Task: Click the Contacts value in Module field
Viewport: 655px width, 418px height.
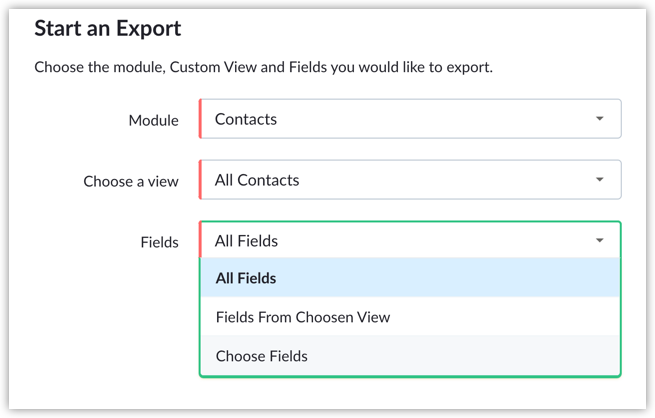Action: (x=246, y=119)
